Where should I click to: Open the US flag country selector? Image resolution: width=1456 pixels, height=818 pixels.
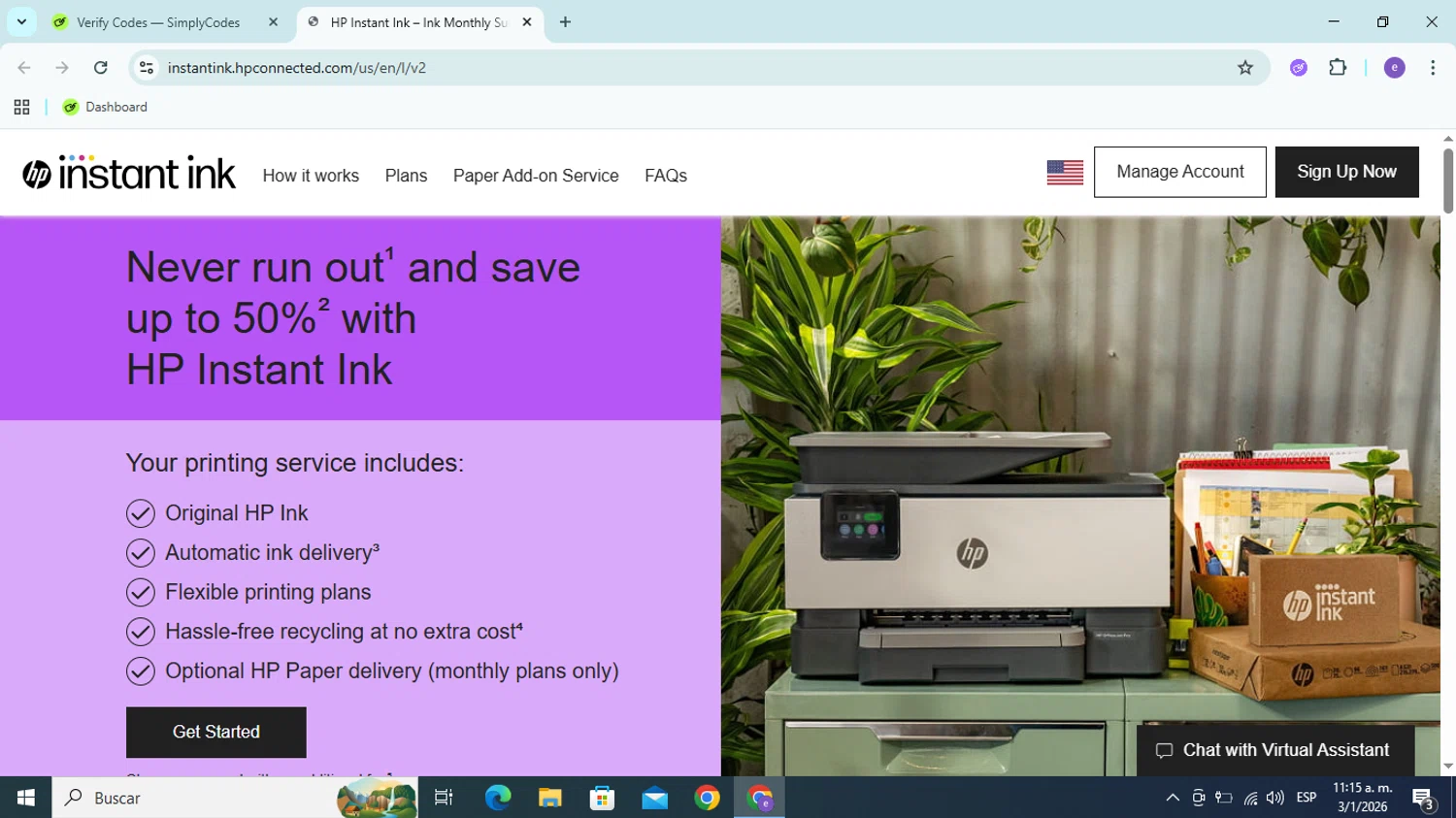pyautogui.click(x=1065, y=173)
